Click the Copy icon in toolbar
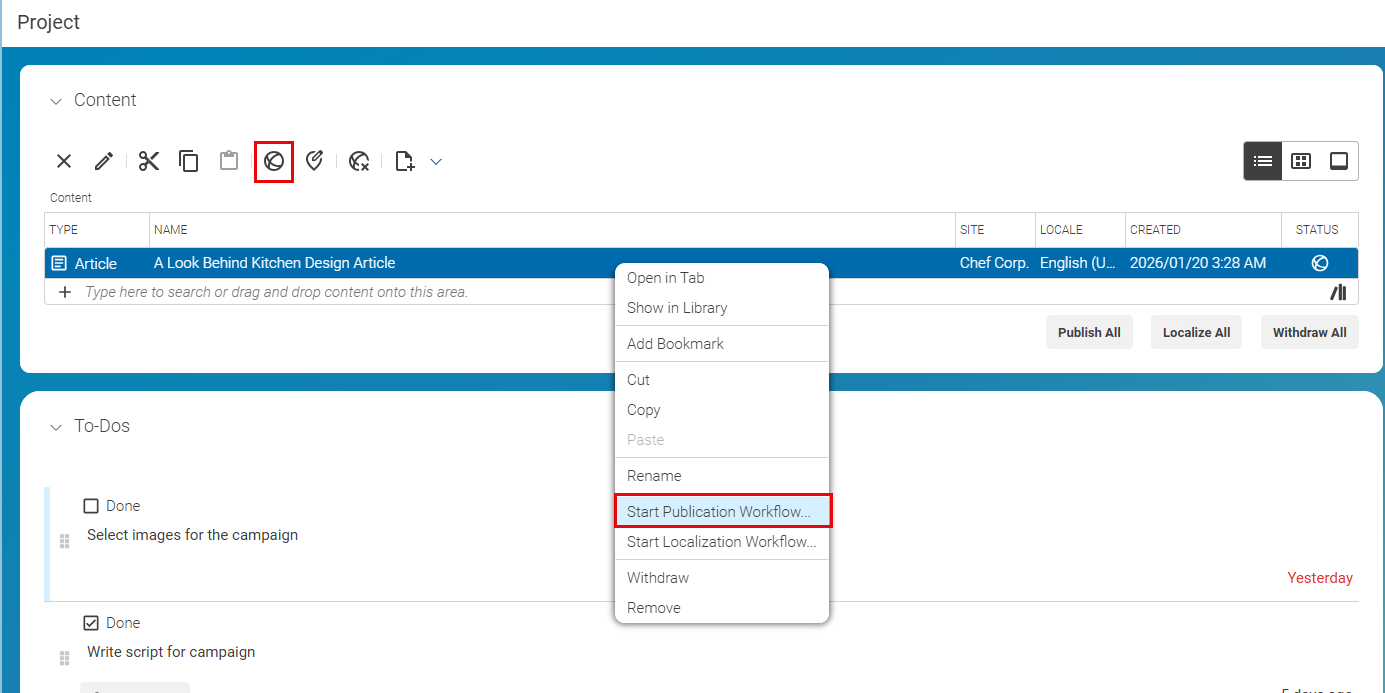 click(x=189, y=161)
